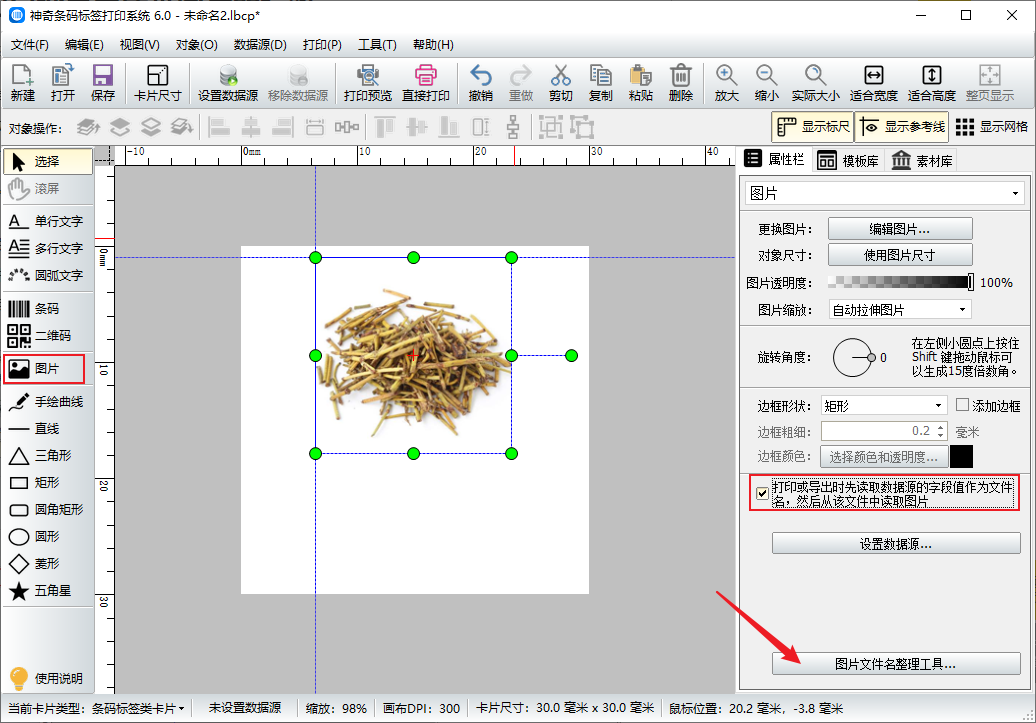Open the 卡片尺寸 card size tool
The width and height of the screenshot is (1036, 723).
157,83
